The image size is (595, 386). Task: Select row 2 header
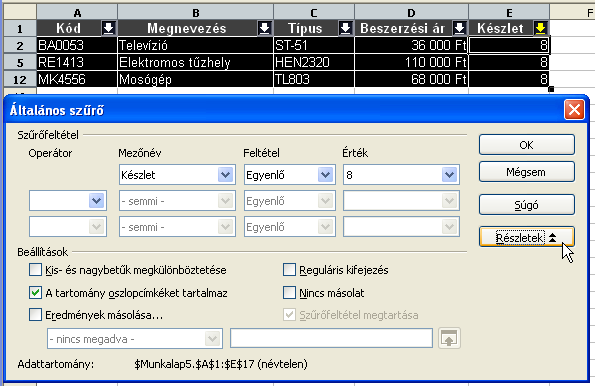point(20,46)
